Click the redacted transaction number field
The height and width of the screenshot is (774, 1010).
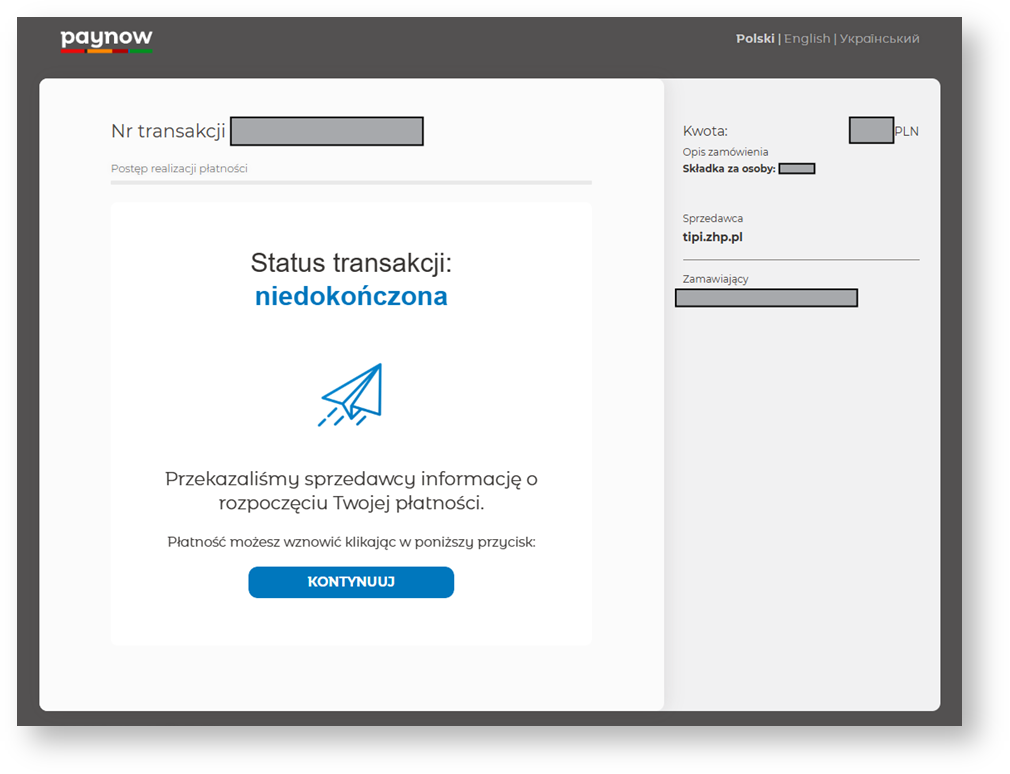tap(327, 132)
